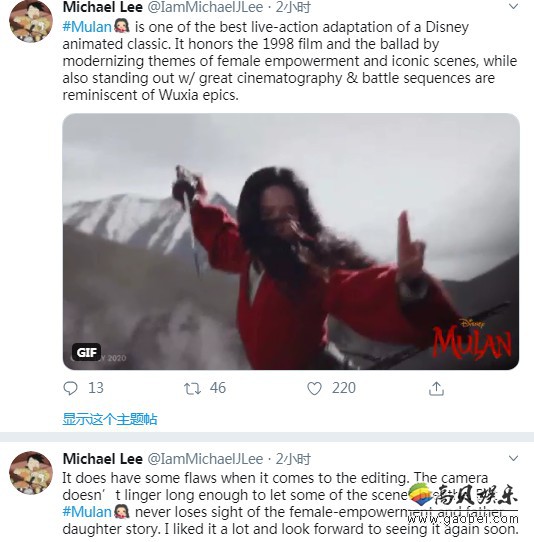Expand the first tweet's chevron menu
Image resolution: width=534 pixels, height=542 pixels.
(514, 6)
